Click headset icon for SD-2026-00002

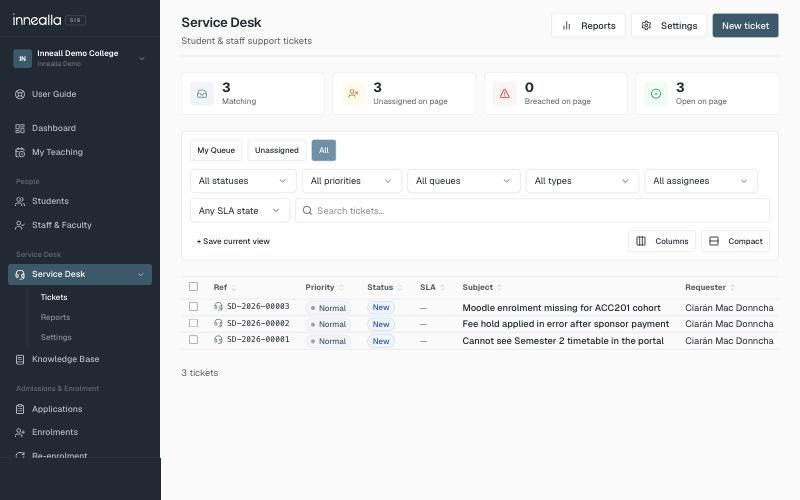tap(218, 323)
